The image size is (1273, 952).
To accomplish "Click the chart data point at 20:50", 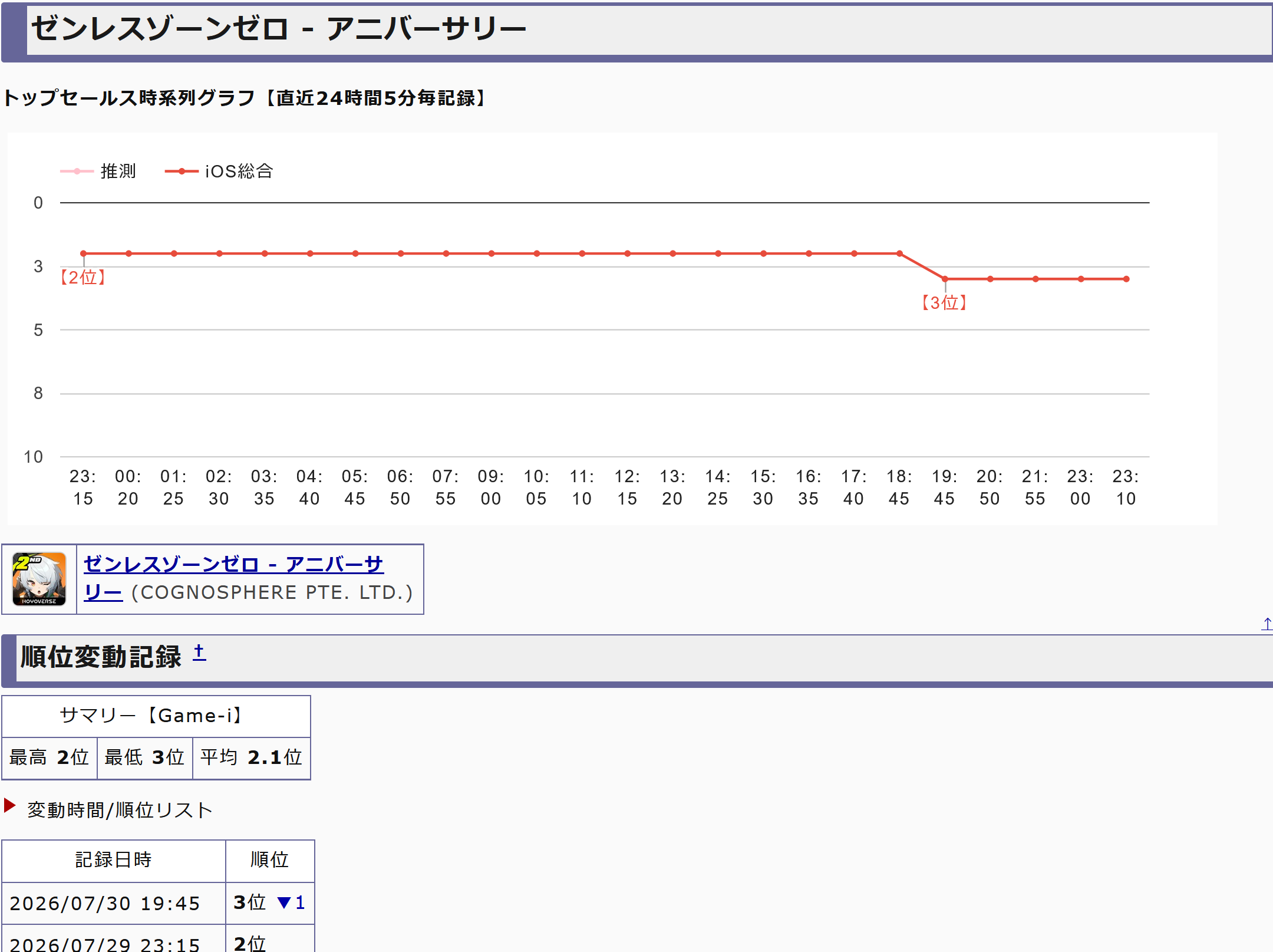I will pyautogui.click(x=990, y=279).
